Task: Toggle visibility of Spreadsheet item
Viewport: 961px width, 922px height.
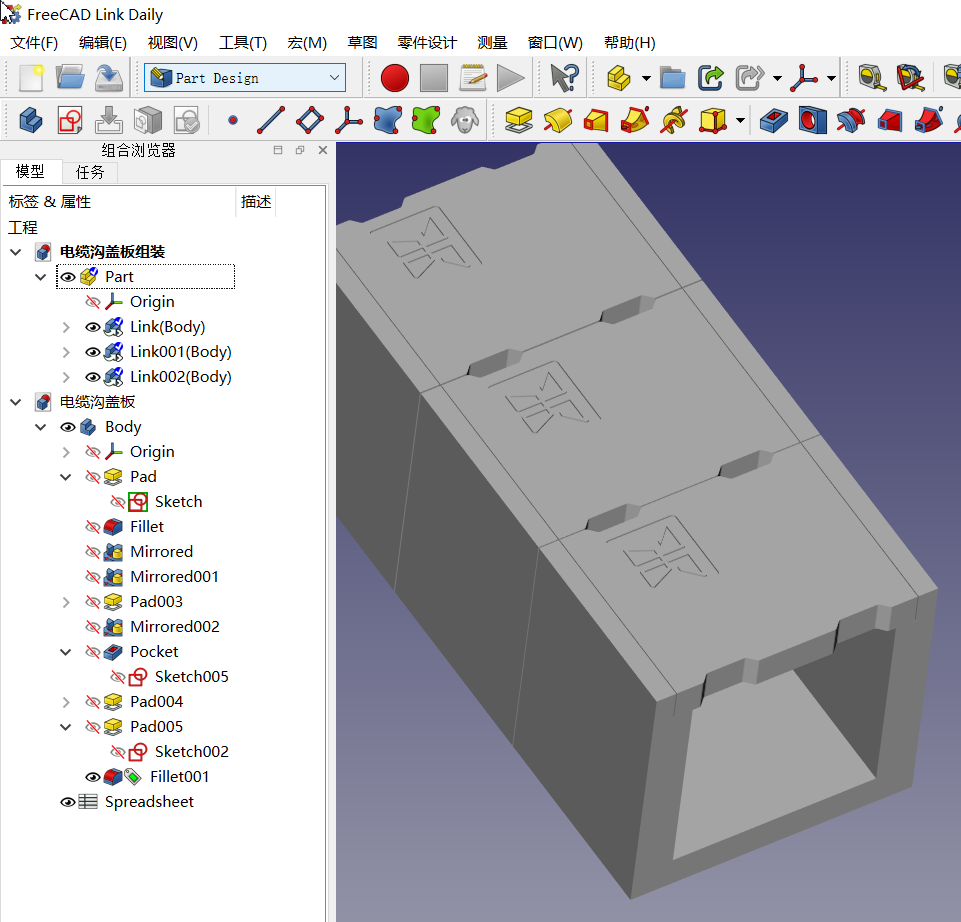Action: pos(68,802)
